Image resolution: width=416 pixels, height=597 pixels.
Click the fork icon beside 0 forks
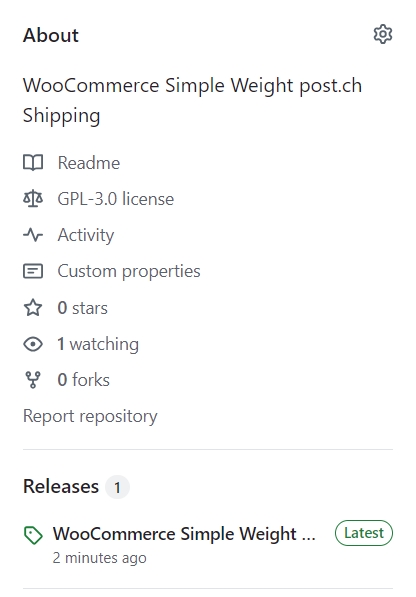coord(33,380)
